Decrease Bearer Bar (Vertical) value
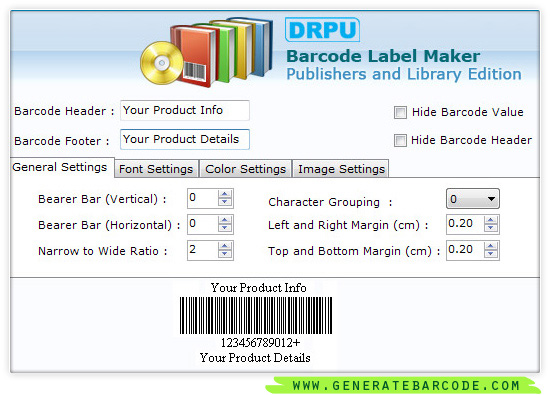The width and height of the screenshot is (550, 395). [224, 202]
